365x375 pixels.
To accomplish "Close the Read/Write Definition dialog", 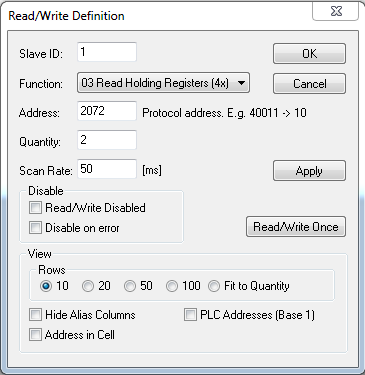I will 336,12.
